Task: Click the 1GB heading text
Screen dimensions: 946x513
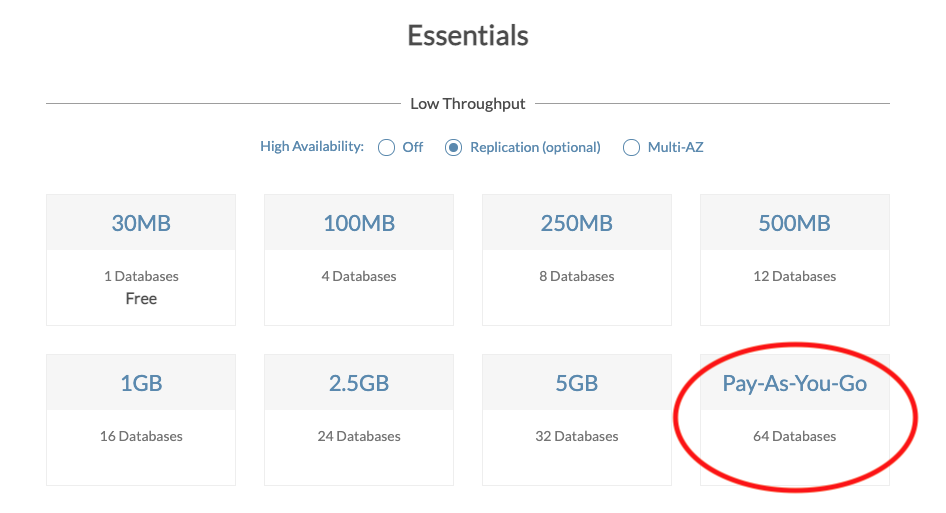Action: tap(141, 383)
